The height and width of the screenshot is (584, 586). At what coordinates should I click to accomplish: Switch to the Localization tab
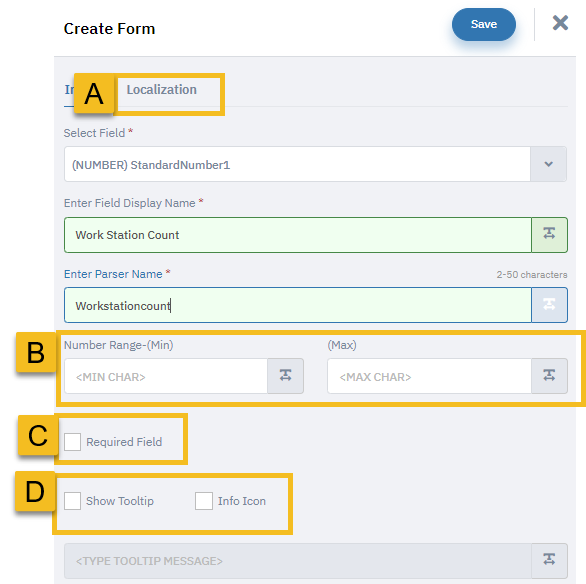161,90
